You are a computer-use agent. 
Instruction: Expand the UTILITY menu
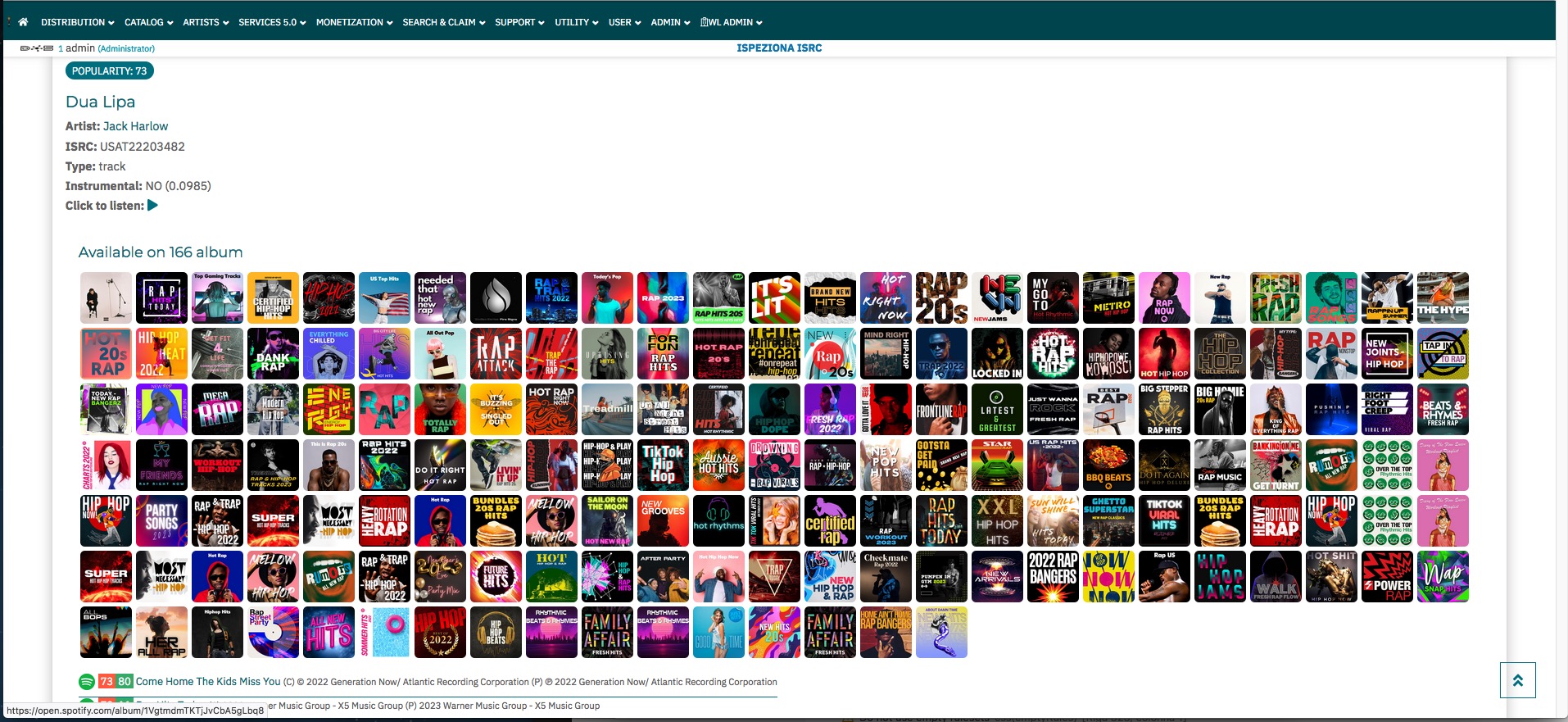(576, 22)
